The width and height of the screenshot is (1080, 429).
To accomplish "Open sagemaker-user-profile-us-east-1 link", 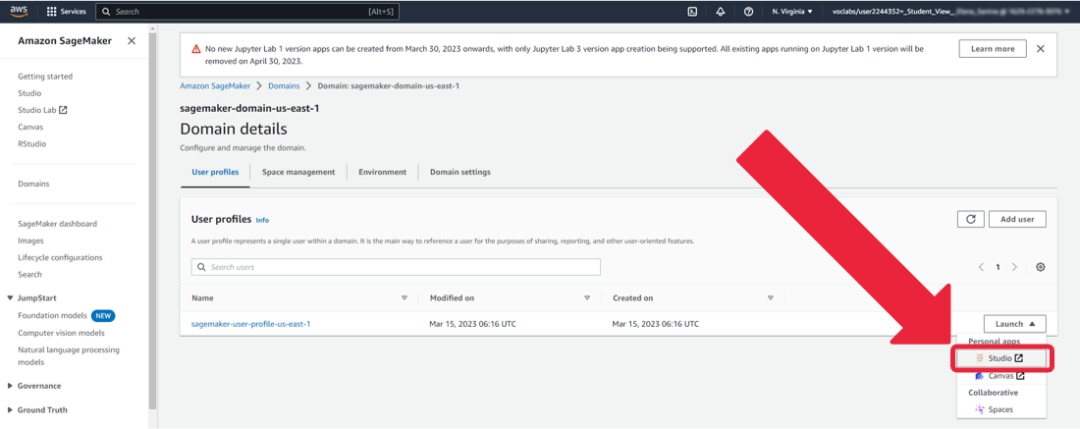I will click(x=251, y=324).
